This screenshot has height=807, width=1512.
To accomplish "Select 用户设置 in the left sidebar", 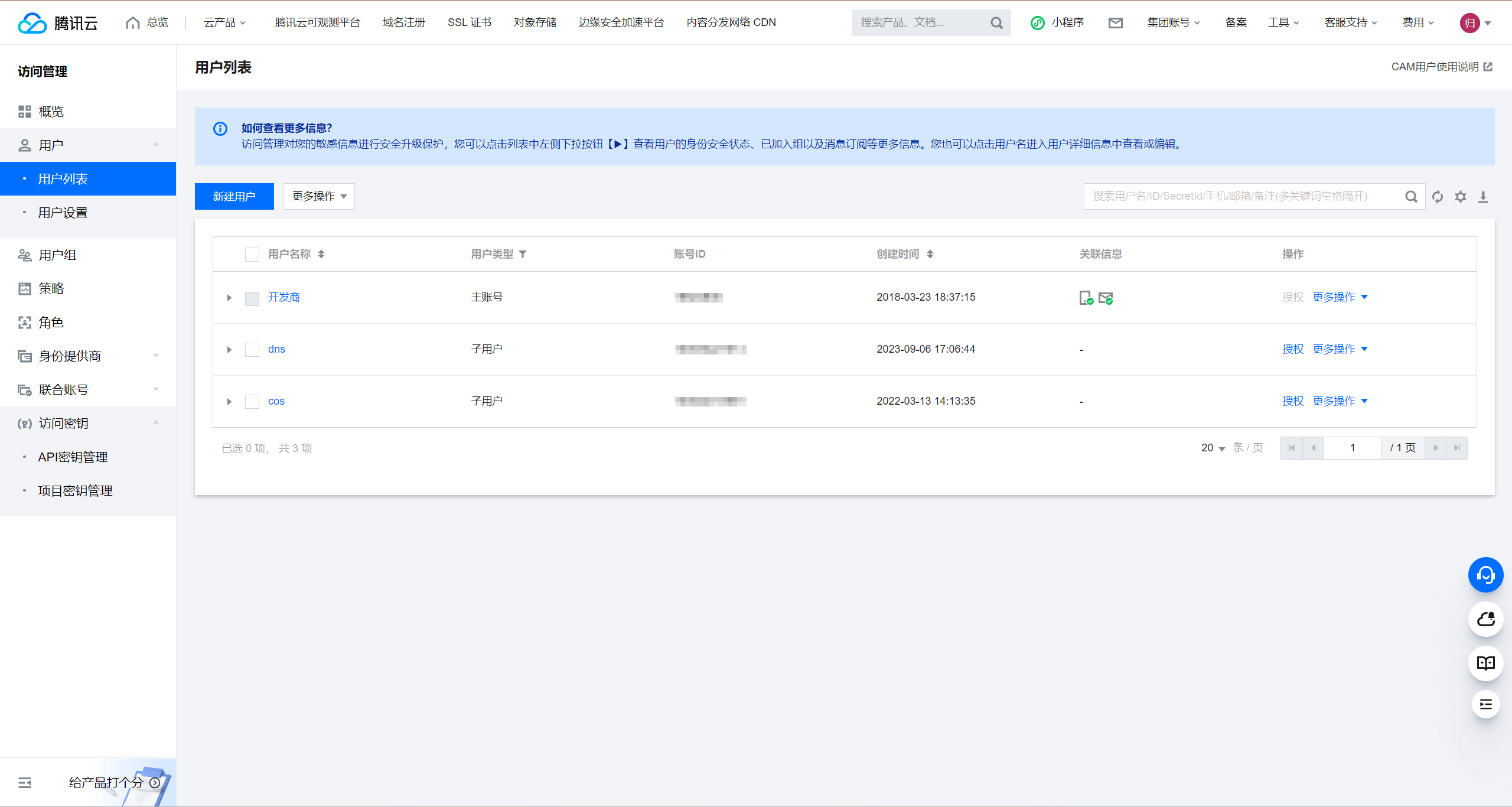I will point(63,212).
